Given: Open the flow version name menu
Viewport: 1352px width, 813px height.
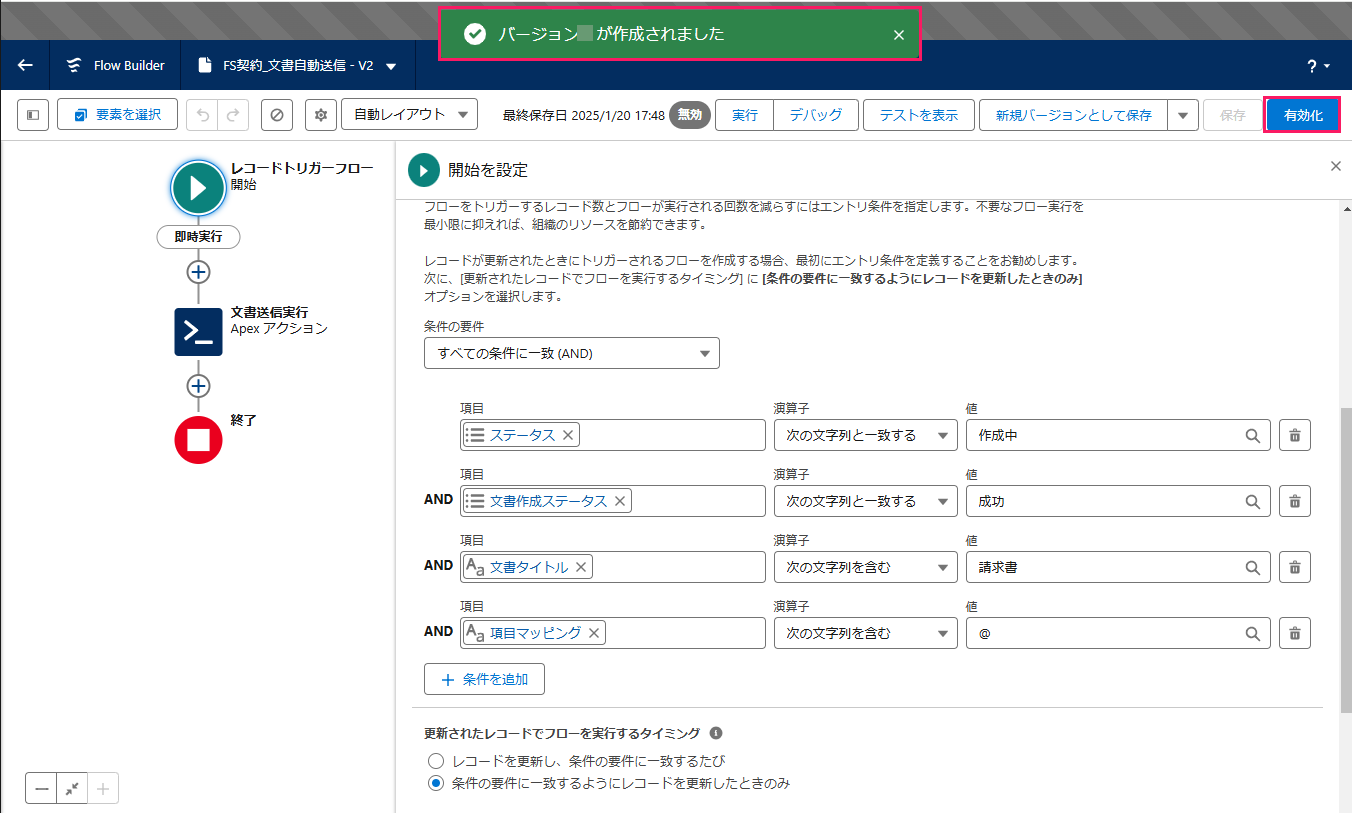Looking at the screenshot, I should (x=391, y=66).
